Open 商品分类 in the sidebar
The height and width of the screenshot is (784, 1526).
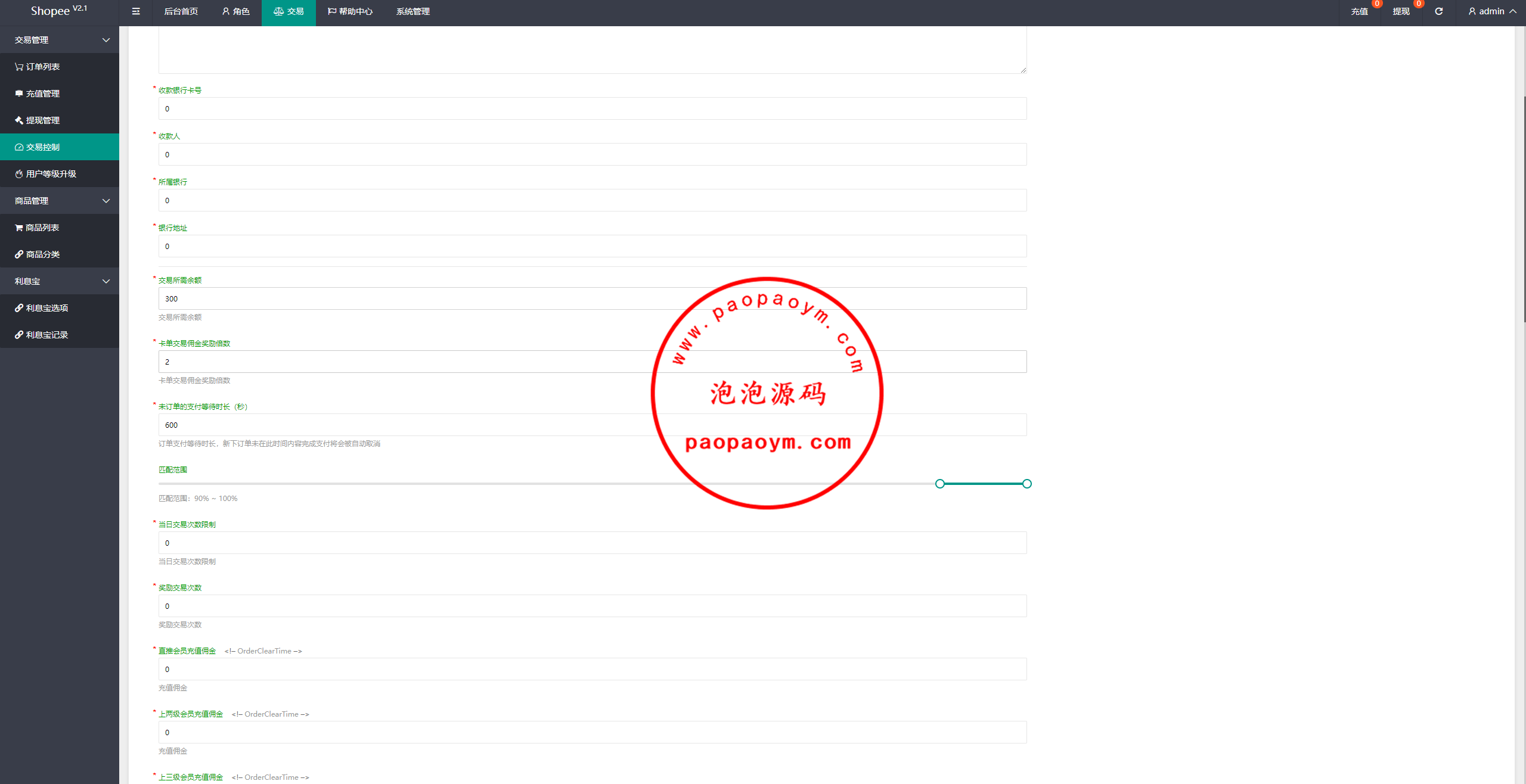pos(37,254)
